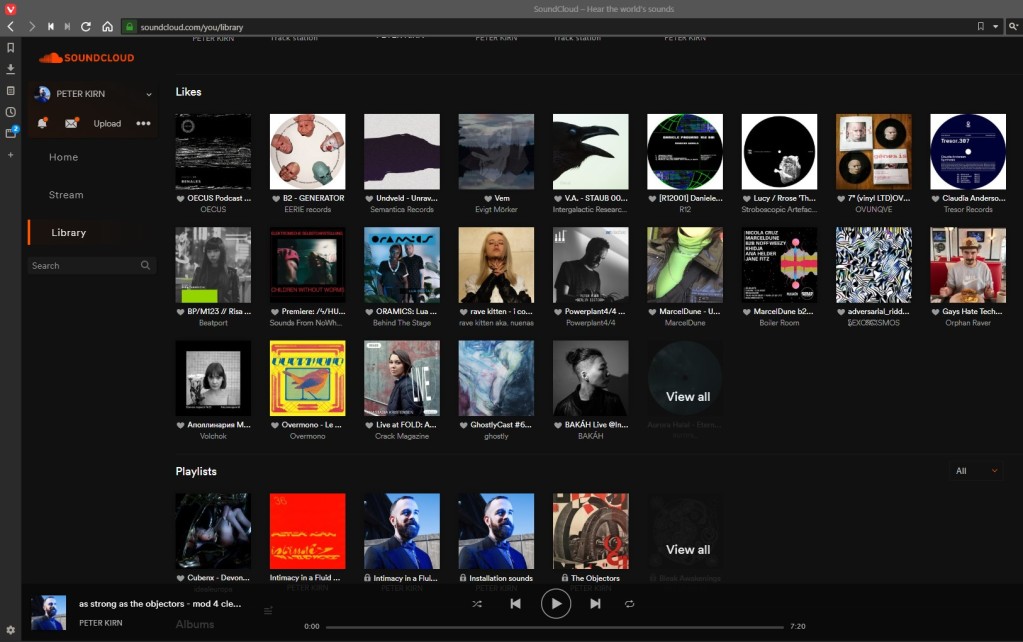
Task: Unlike the B2 - GENERATOR track heart
Action: [x=275, y=198]
